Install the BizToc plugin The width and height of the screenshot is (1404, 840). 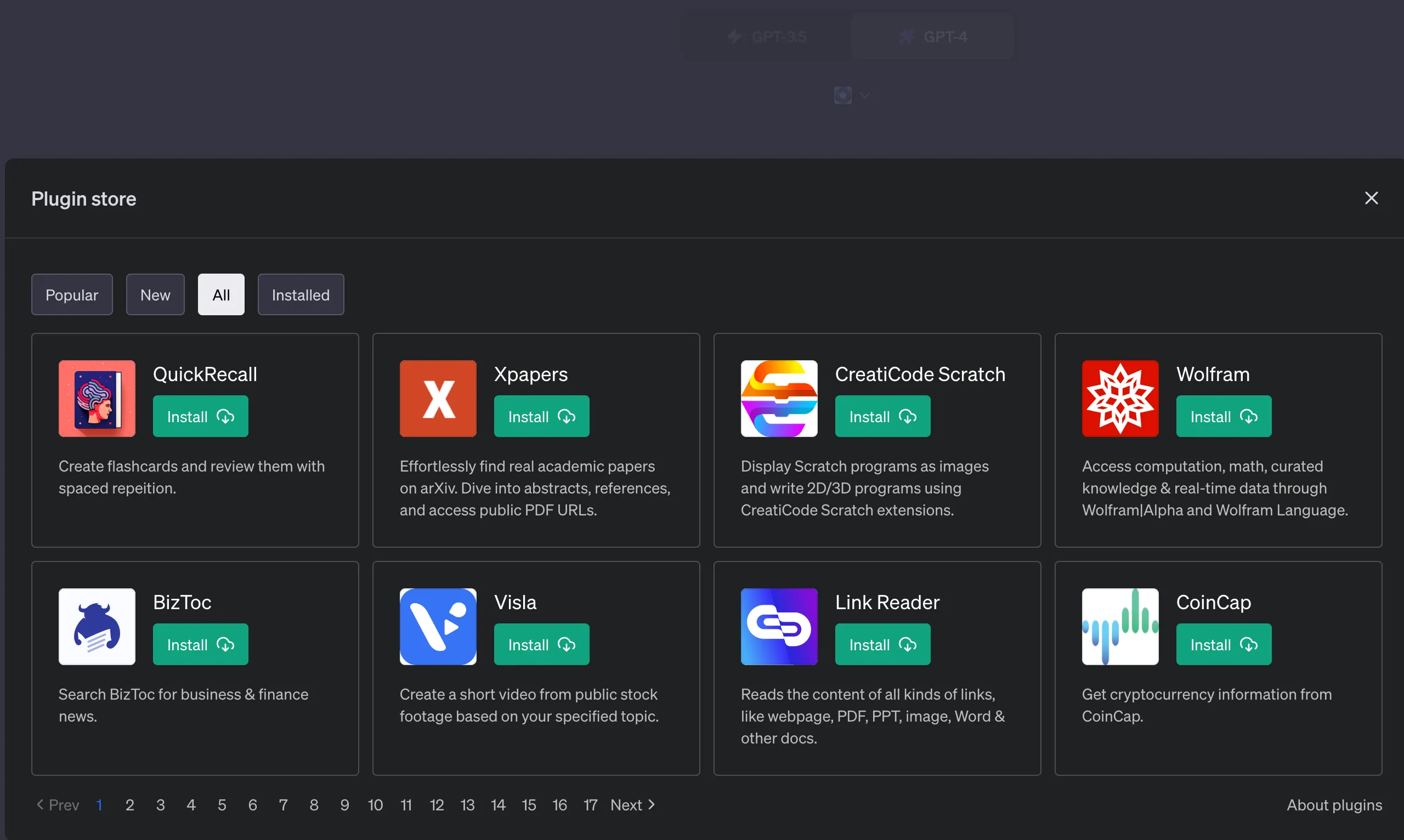[x=200, y=645]
